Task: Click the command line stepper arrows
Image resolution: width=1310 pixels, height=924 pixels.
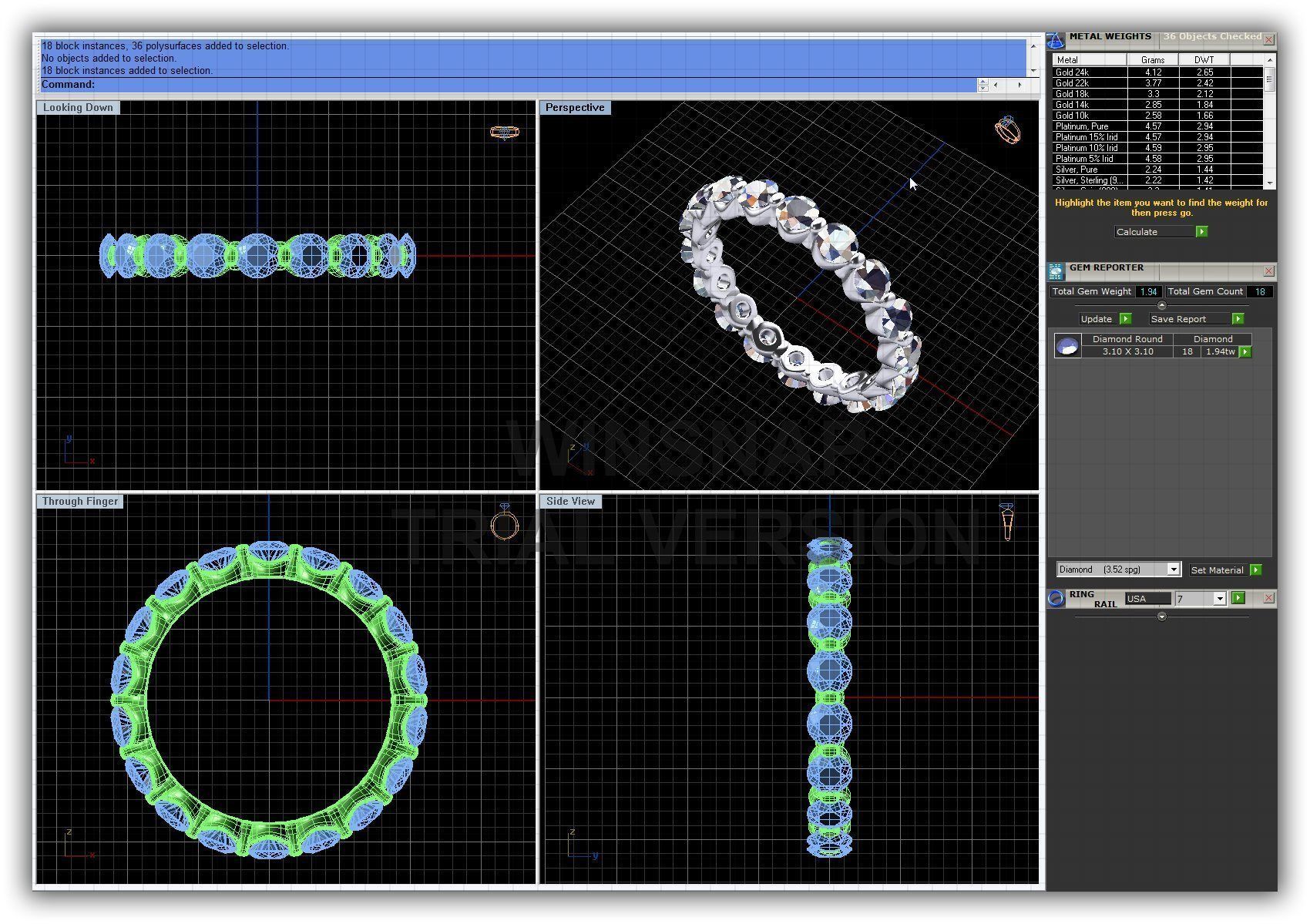Action: tap(982, 85)
